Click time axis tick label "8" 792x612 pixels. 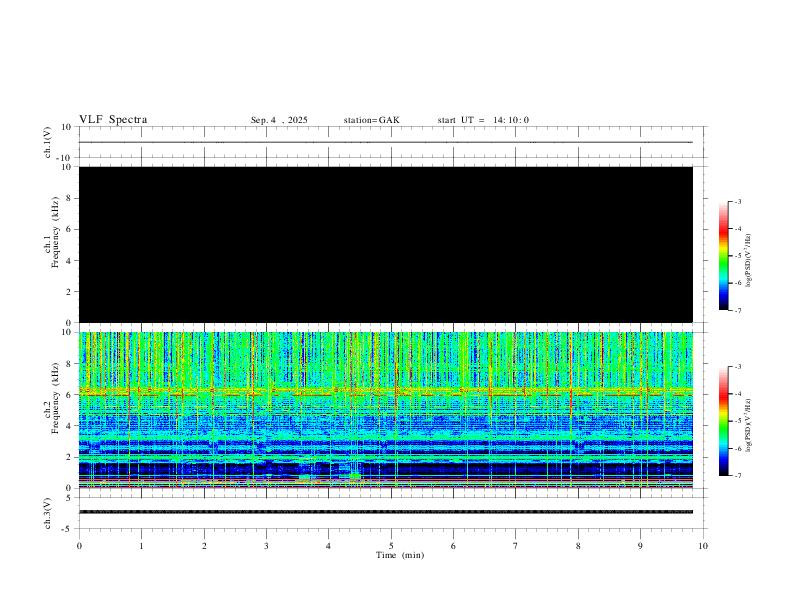578,546
